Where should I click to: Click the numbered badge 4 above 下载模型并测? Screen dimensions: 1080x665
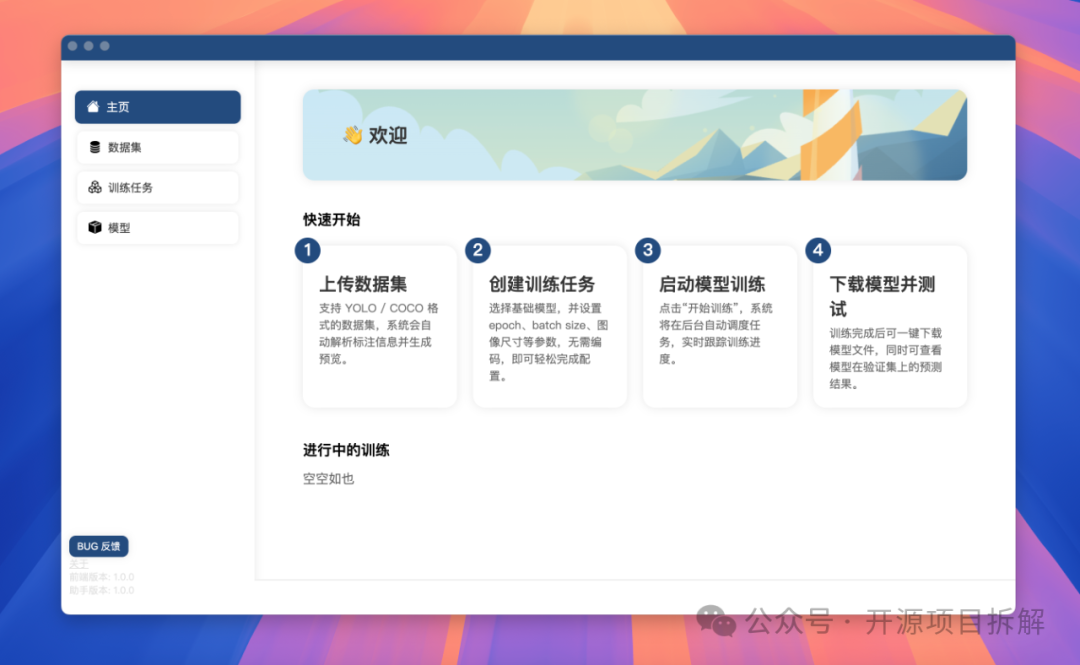(x=817, y=250)
